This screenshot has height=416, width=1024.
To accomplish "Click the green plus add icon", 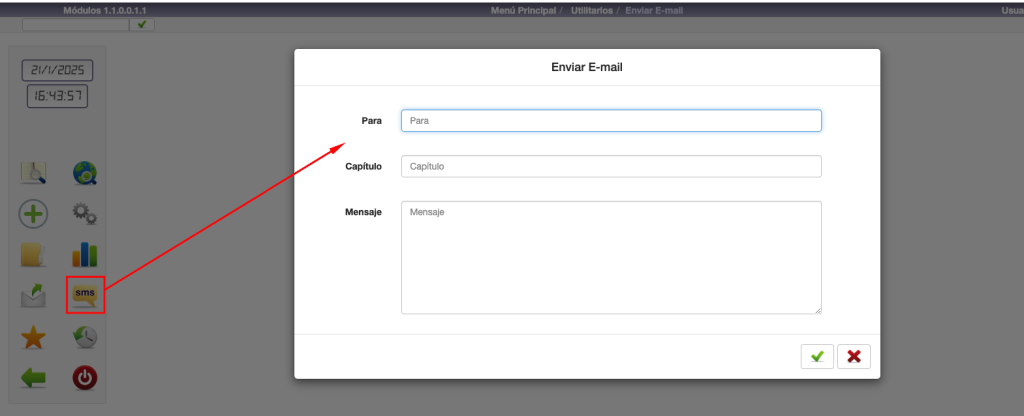I will (34, 214).
